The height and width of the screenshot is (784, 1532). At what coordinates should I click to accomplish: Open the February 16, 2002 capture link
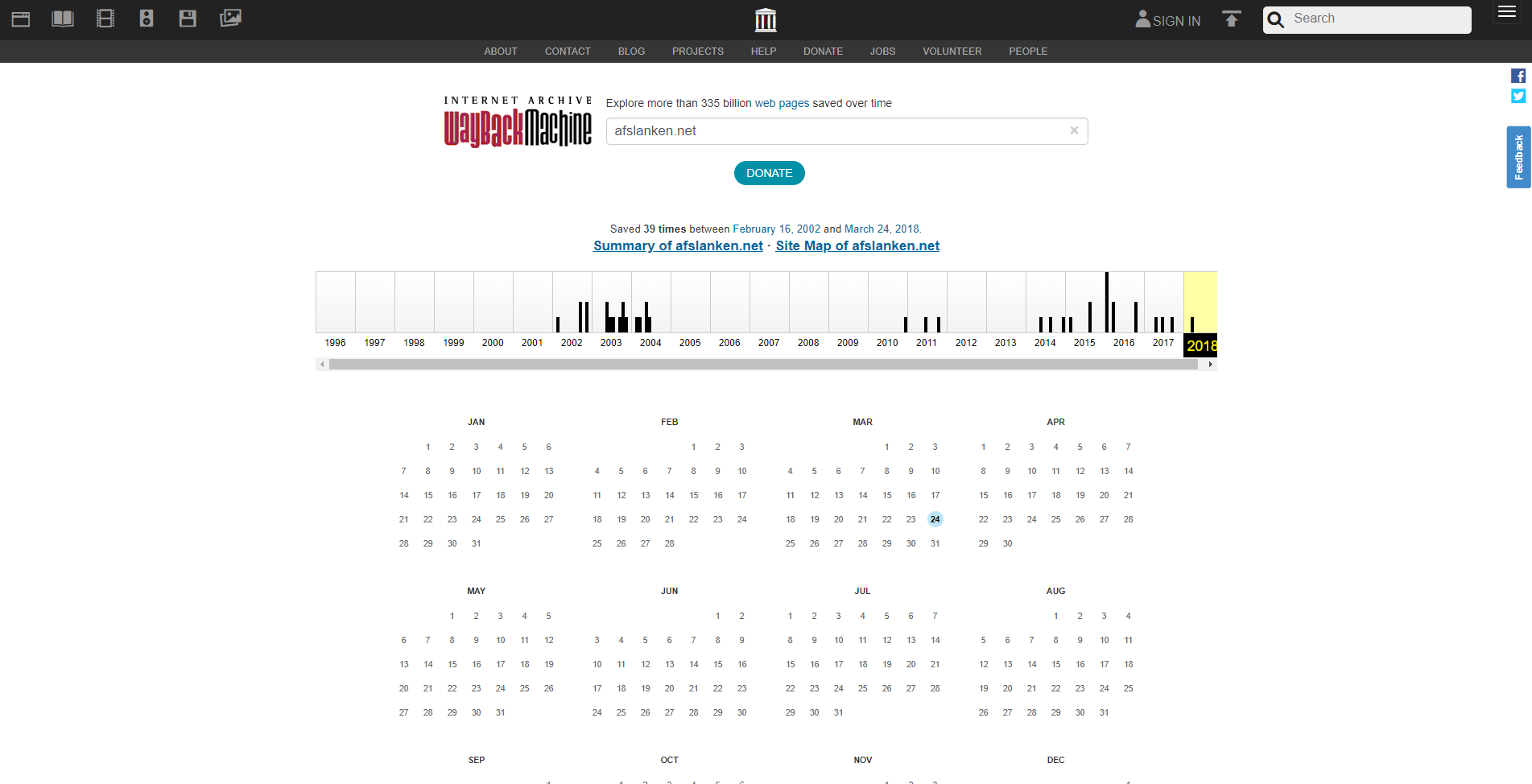coord(776,229)
